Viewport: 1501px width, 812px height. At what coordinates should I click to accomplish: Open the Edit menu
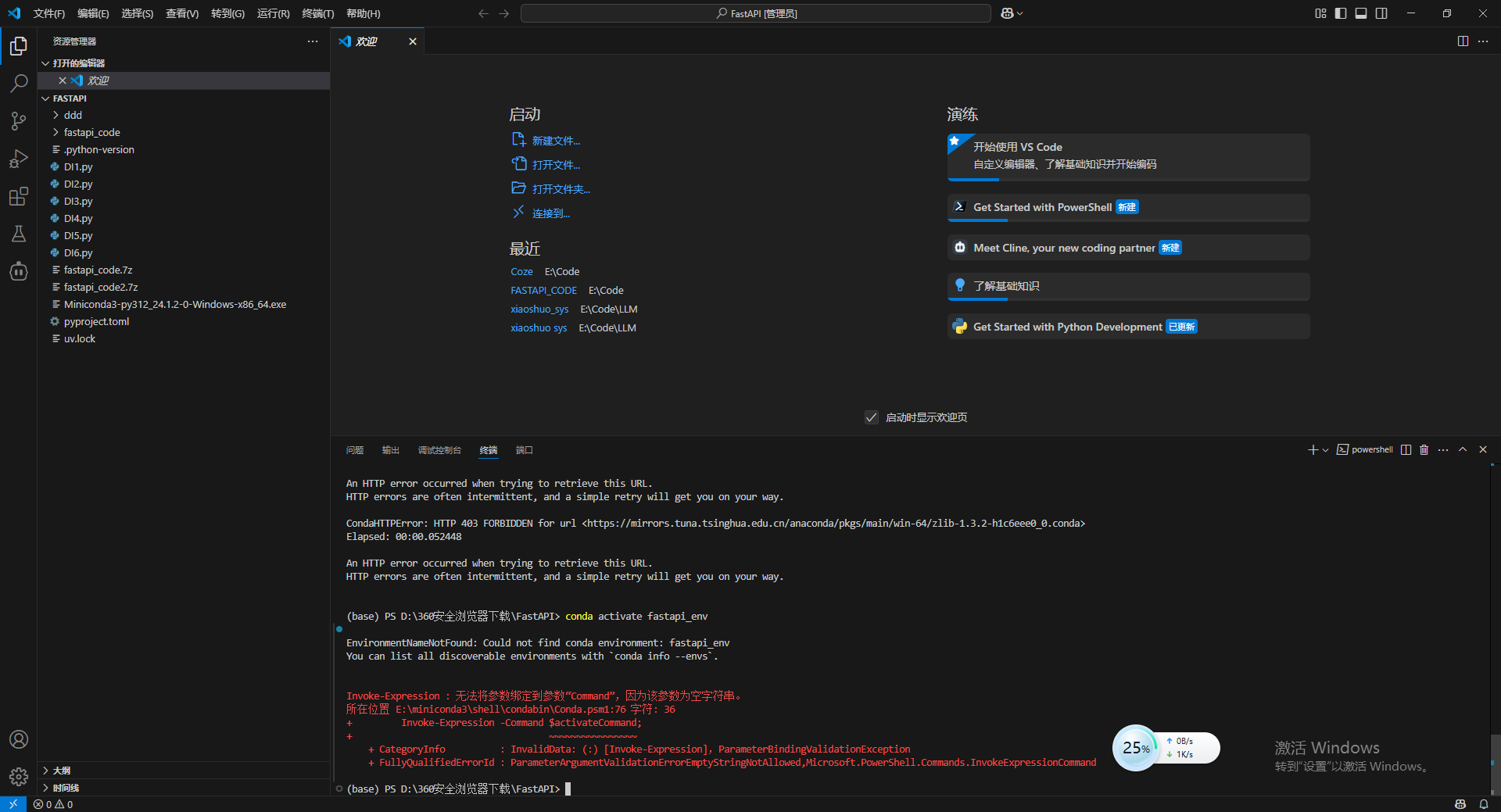click(93, 13)
